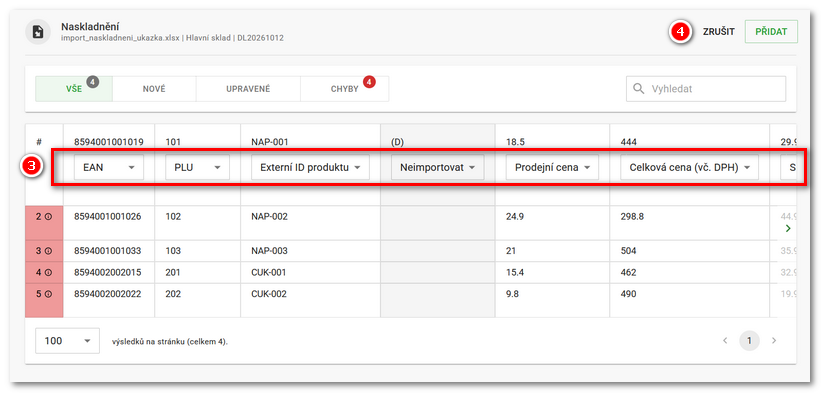Click the EAN cell 8594001001026
821x393 pixels.
tap(108, 216)
